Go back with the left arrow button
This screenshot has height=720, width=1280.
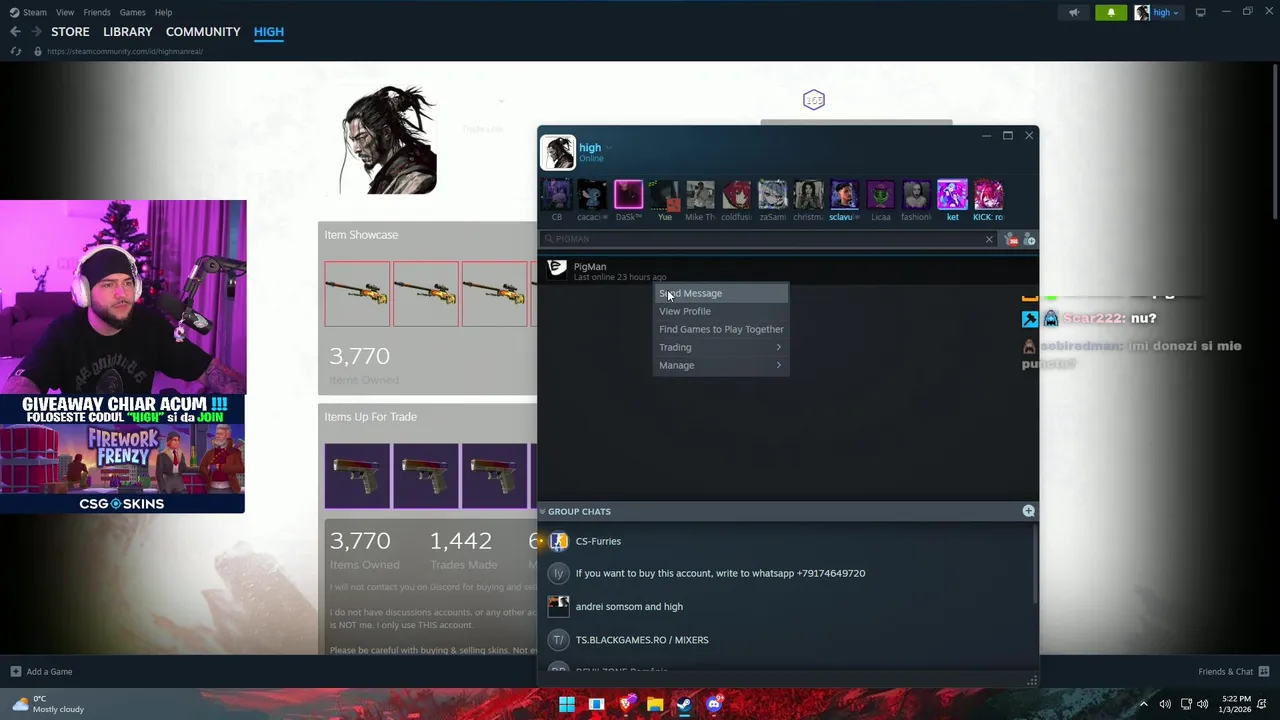[15, 32]
